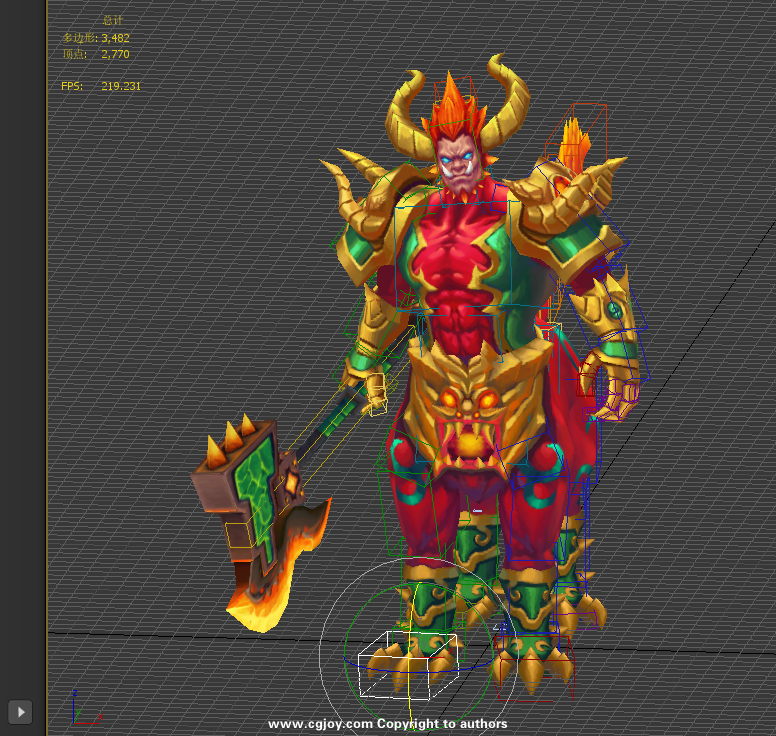Click the 总计 statistics header text
Image resolution: width=776 pixels, height=736 pixels.
113,20
